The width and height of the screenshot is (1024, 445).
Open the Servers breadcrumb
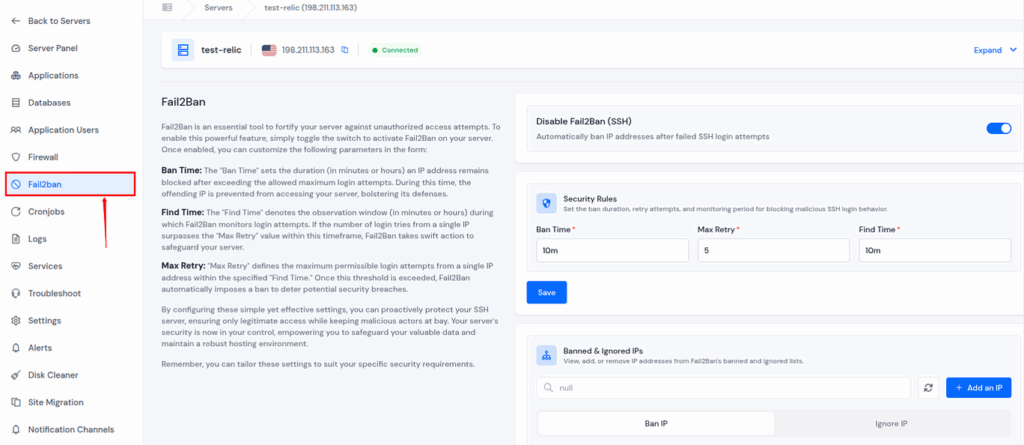[219, 7]
